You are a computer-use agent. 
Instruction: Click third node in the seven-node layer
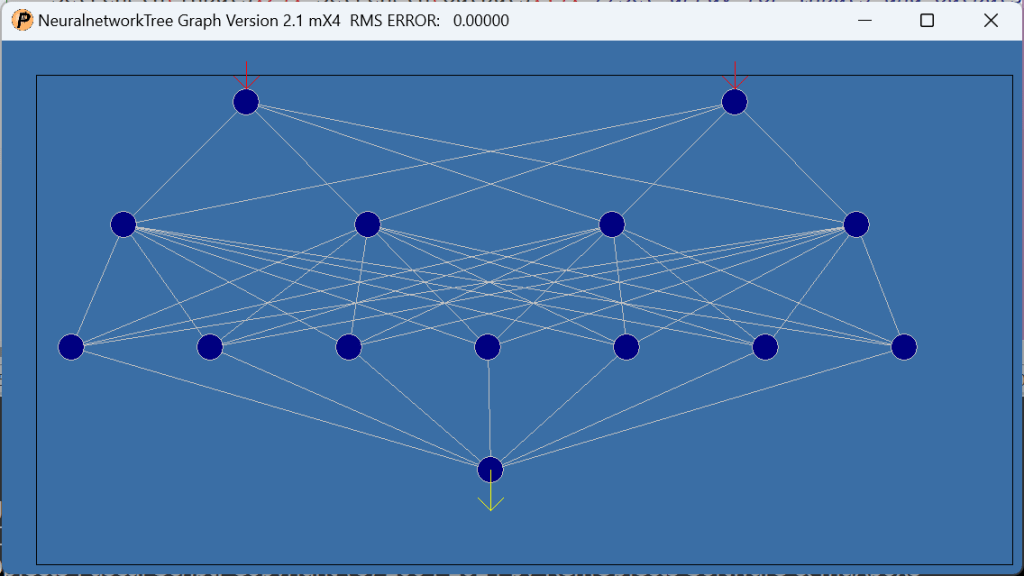click(349, 347)
